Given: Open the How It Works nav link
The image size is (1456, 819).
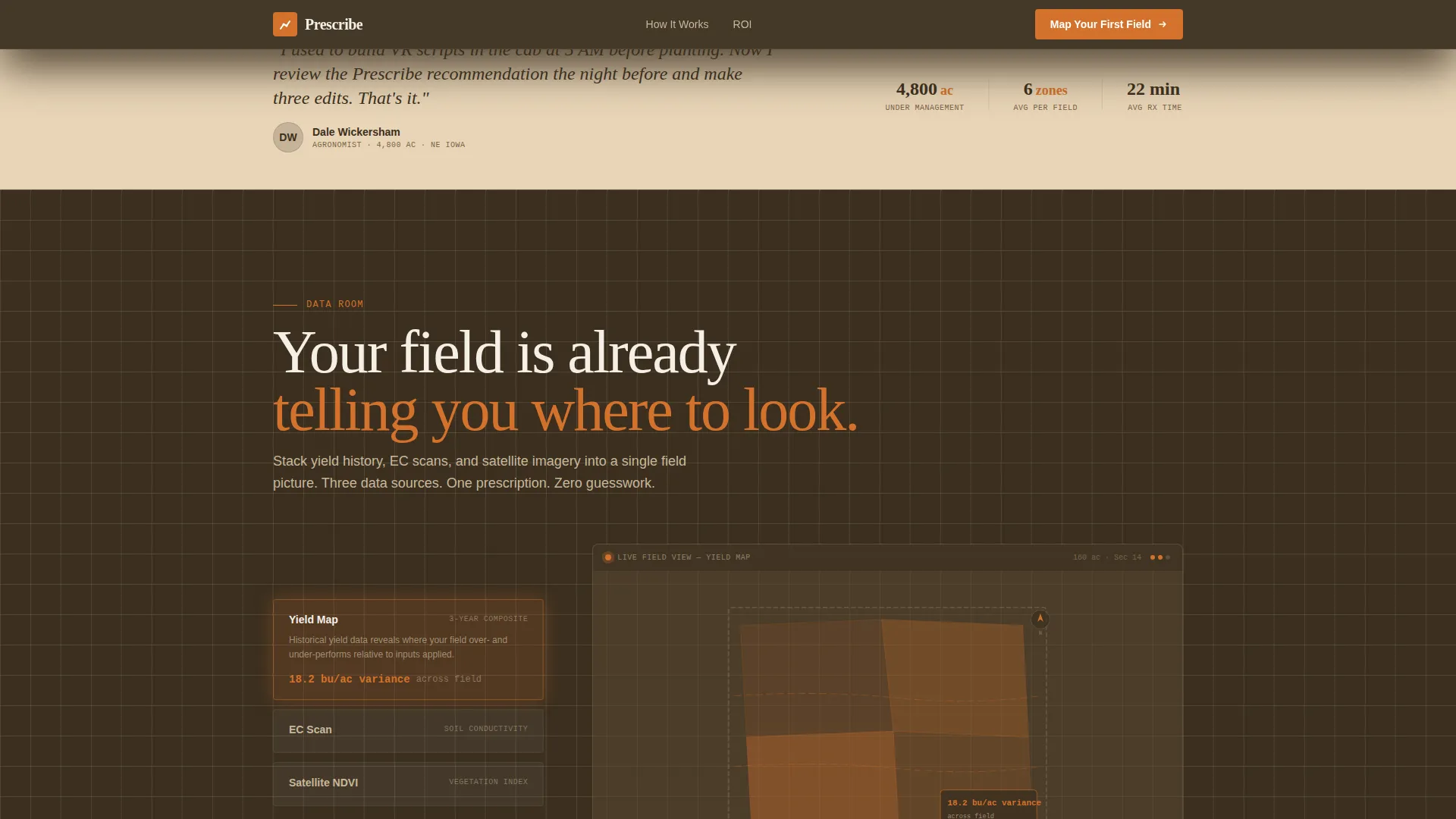Looking at the screenshot, I should (677, 24).
